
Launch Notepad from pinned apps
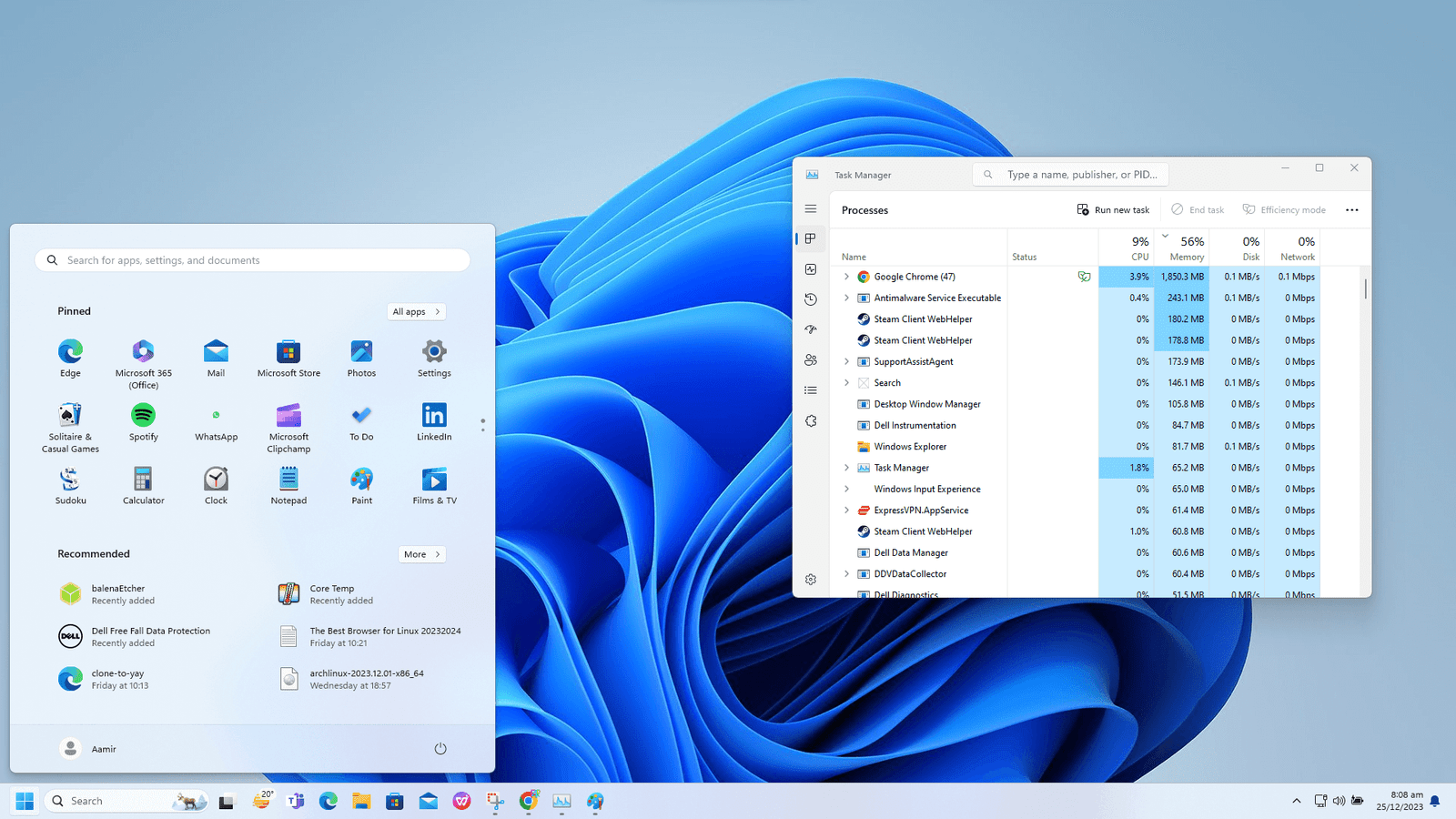pyautogui.click(x=288, y=486)
